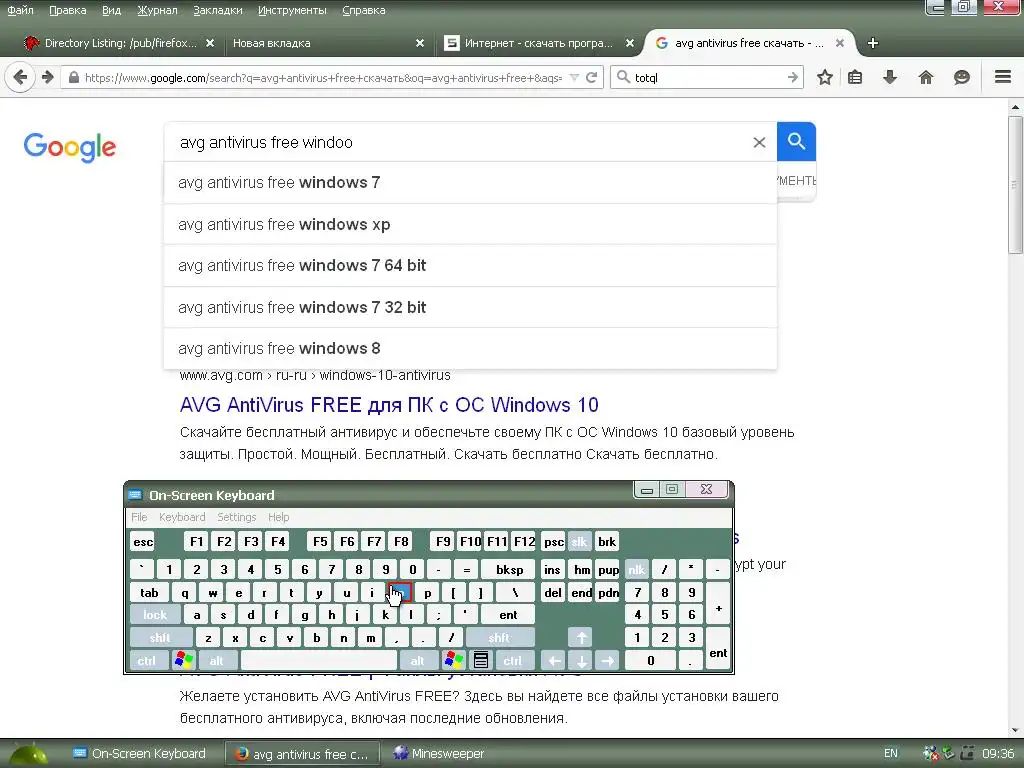Open a new tab with the plus button
Viewport: 1024px width, 768px height.
click(872, 43)
